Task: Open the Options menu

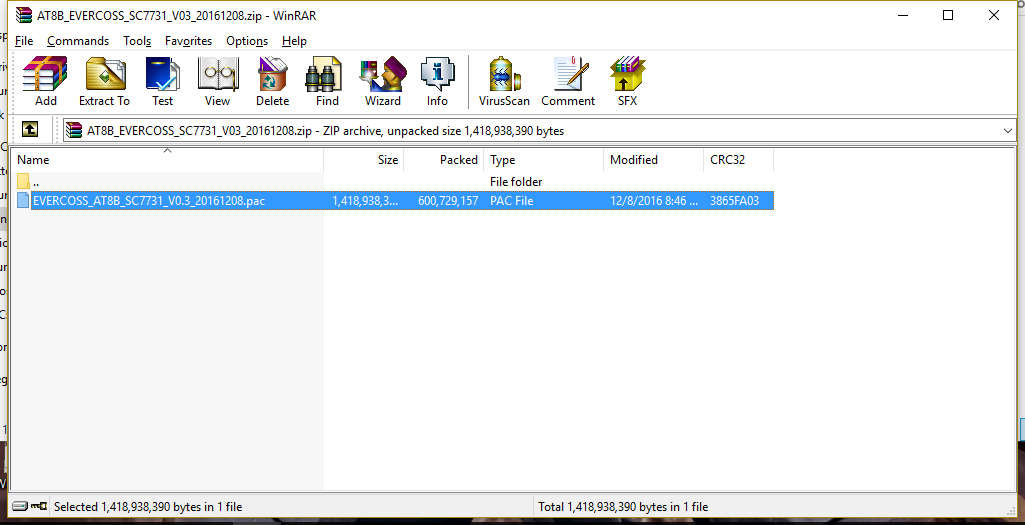Action: 247,41
